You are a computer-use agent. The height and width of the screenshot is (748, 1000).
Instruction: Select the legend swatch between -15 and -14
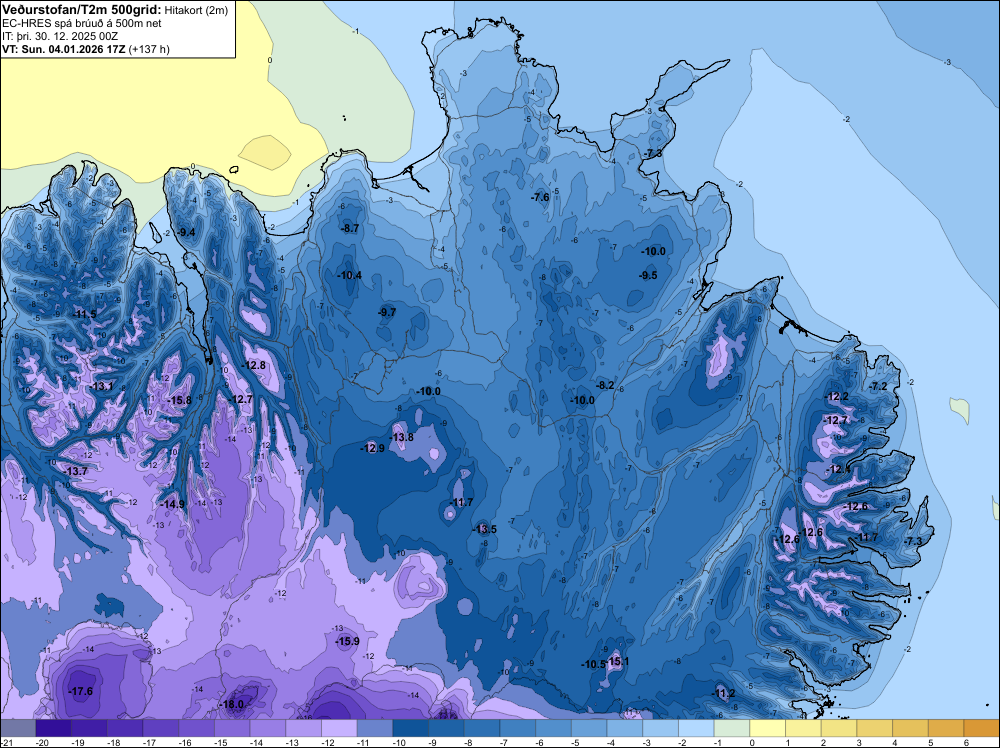(x=232, y=728)
